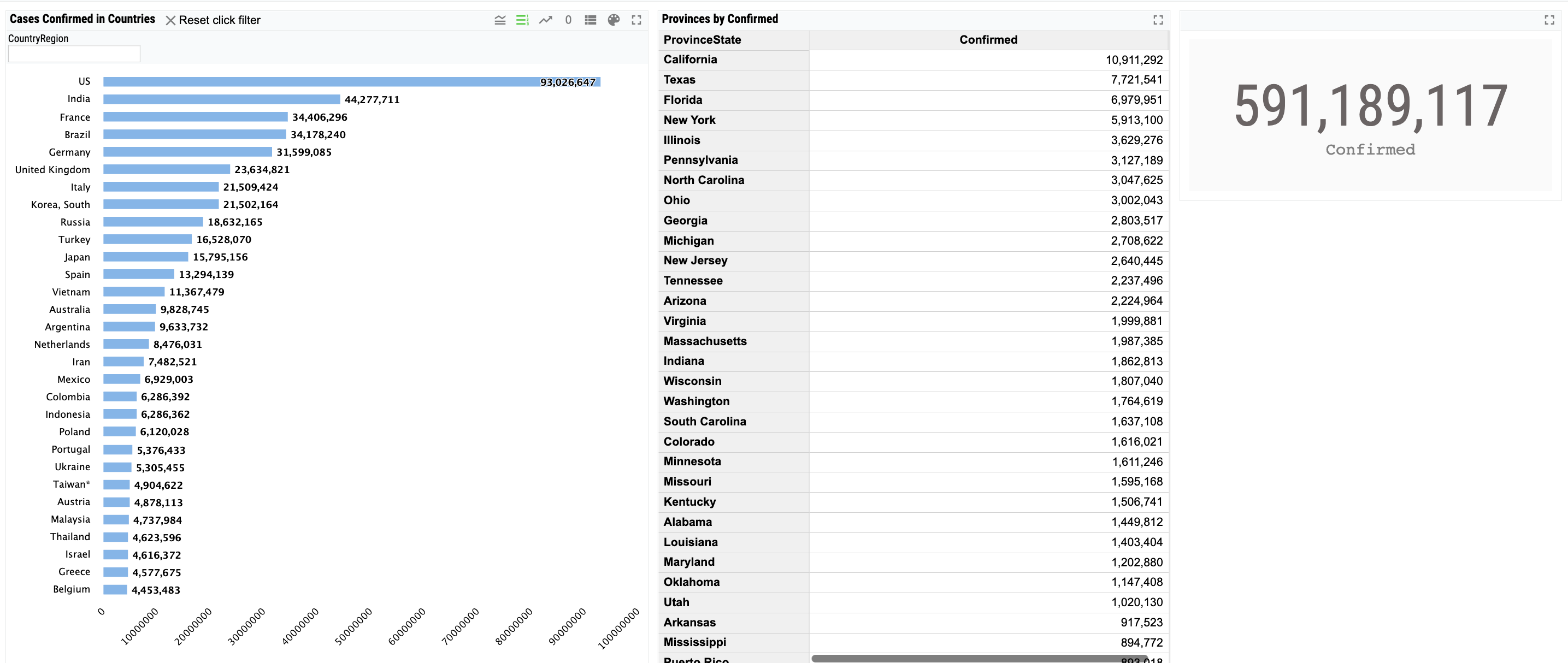Click the Russia bar value 18,632,165

pos(235,222)
